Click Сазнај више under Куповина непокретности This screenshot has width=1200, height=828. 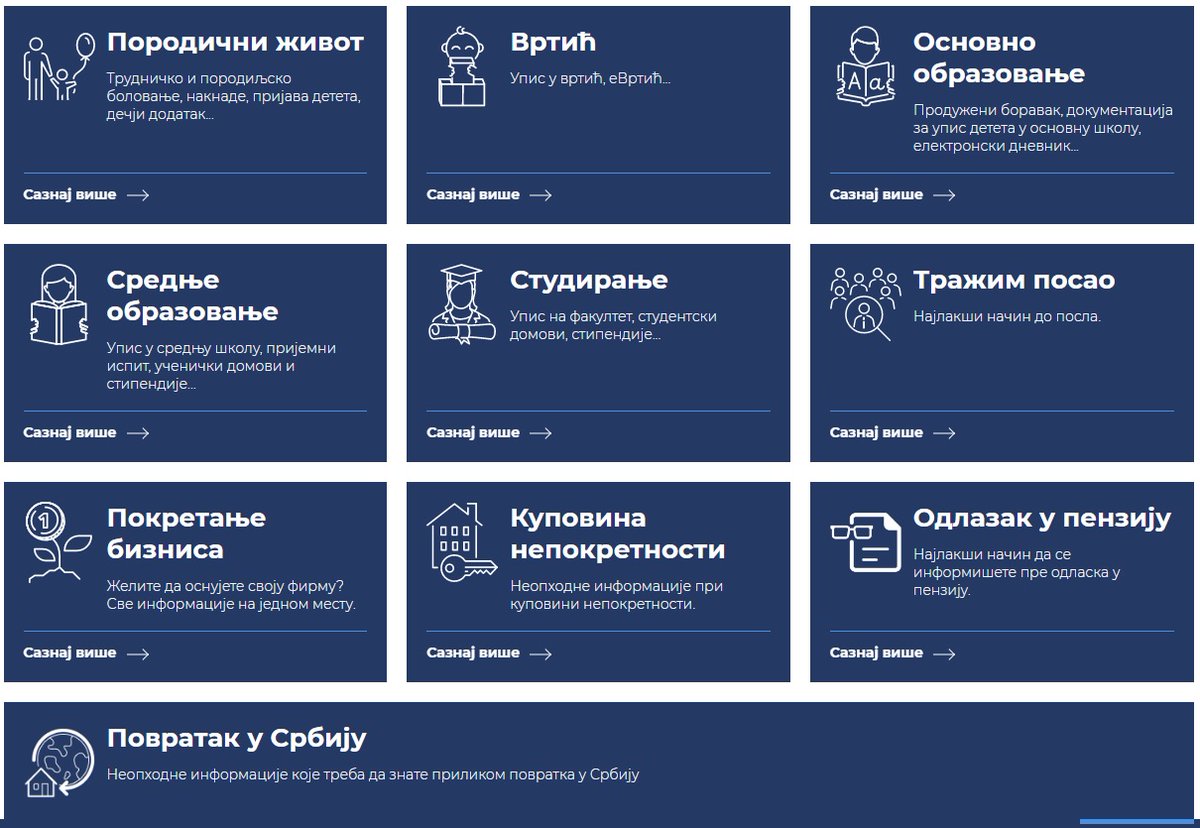(x=473, y=654)
